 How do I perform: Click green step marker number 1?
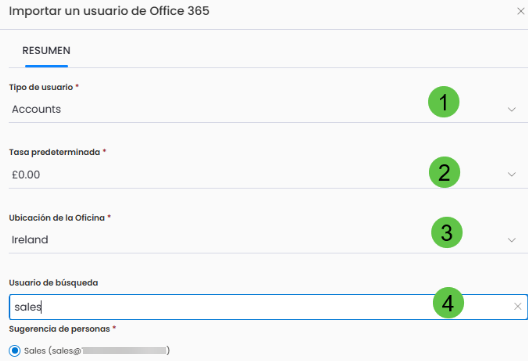(x=443, y=102)
